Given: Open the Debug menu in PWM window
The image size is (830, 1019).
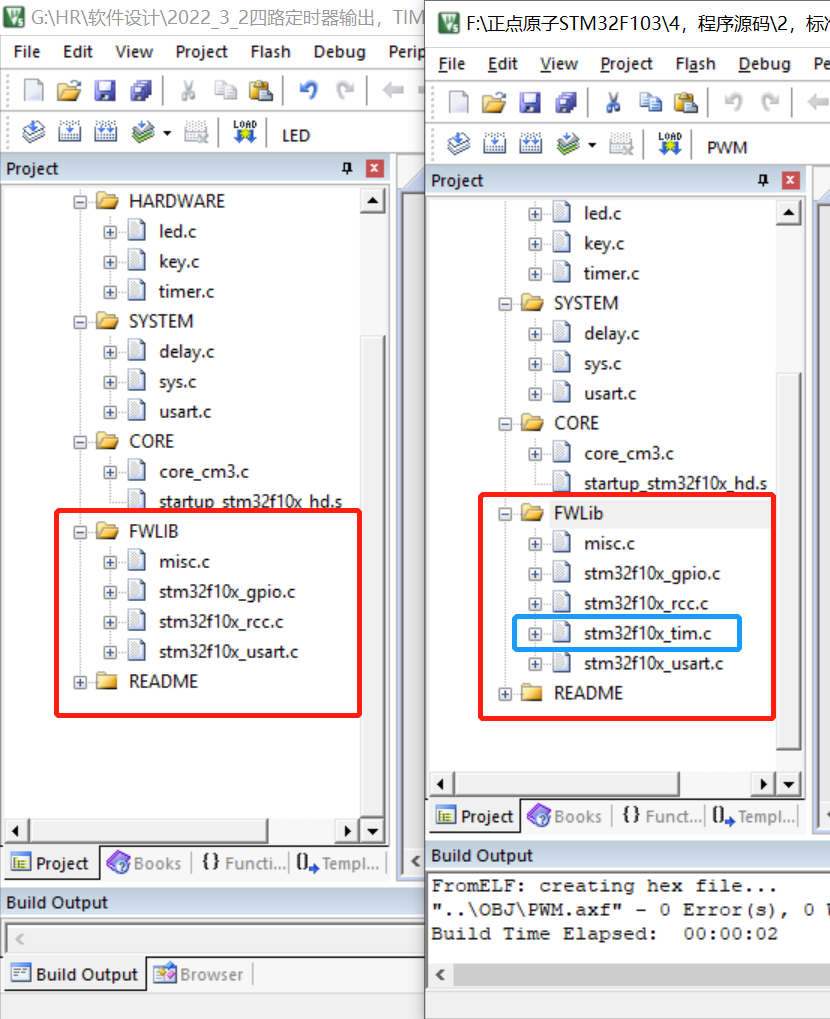Looking at the screenshot, I should tap(764, 63).
